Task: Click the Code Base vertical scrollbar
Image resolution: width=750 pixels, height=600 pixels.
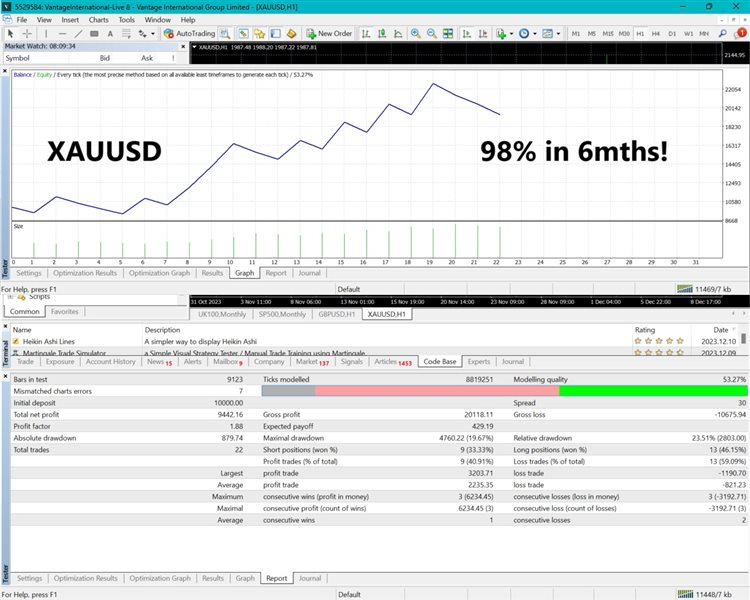Action: pyautogui.click(x=743, y=341)
